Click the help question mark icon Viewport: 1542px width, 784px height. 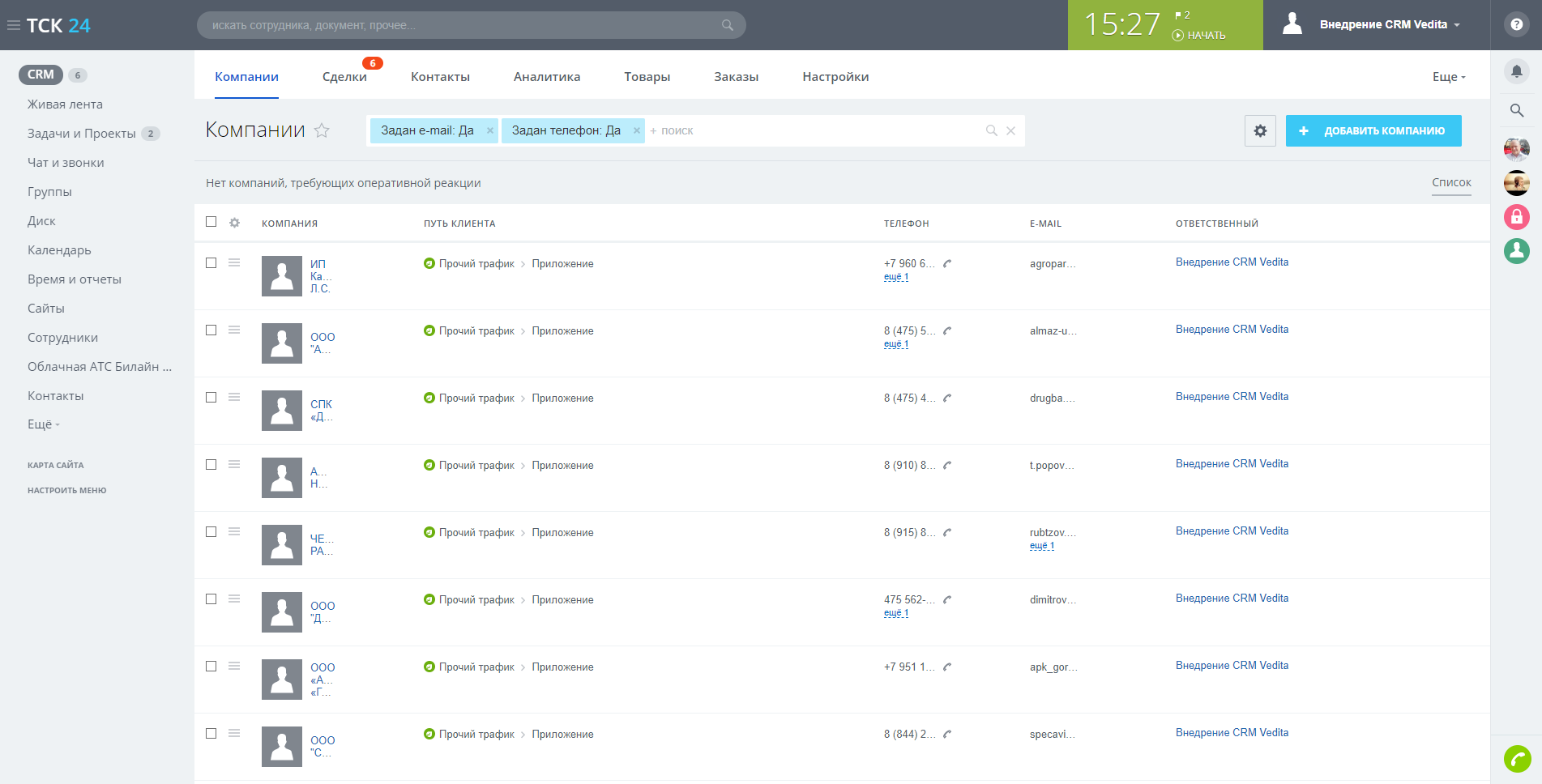[x=1516, y=25]
